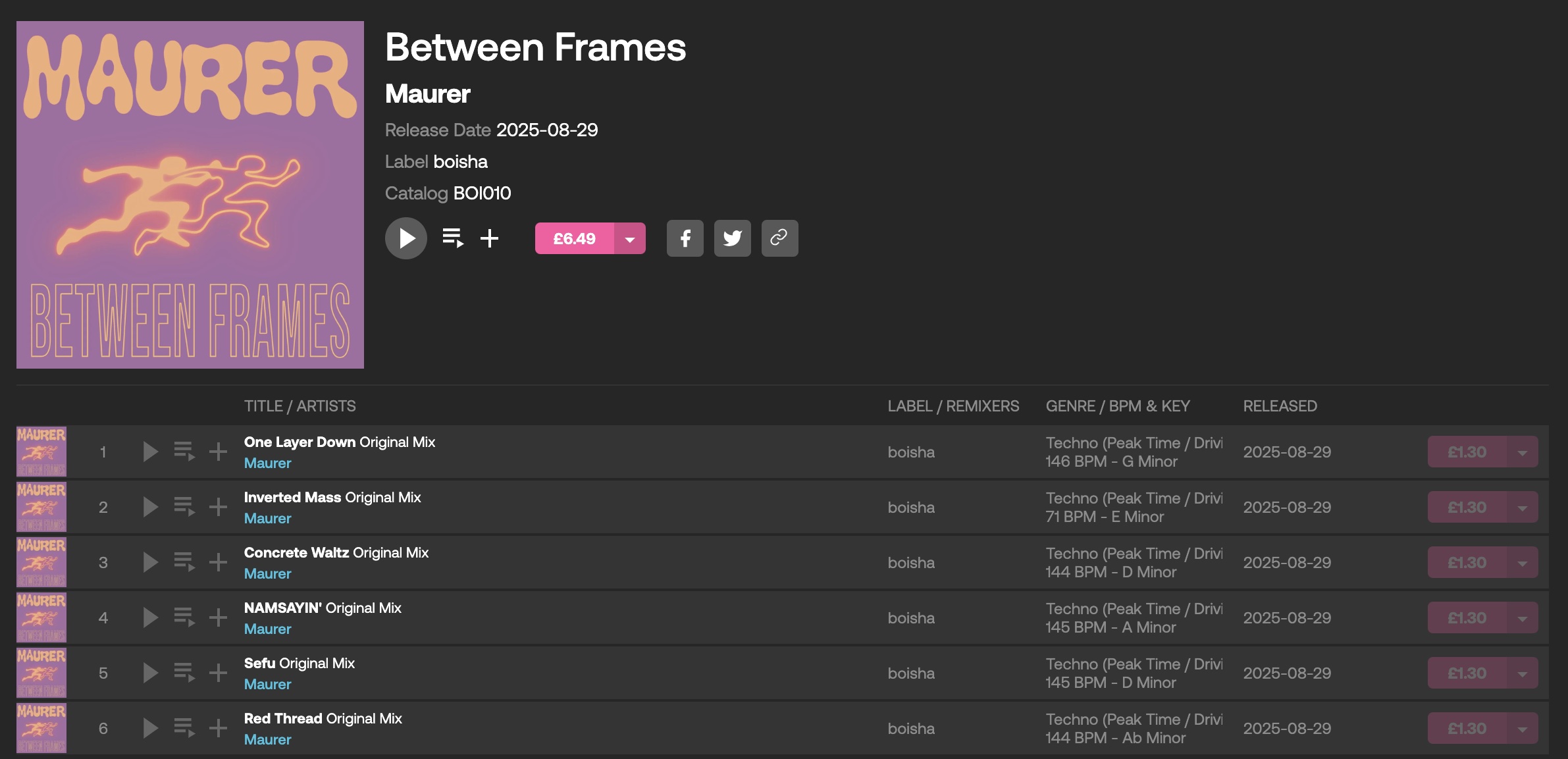Share release on Facebook
This screenshot has height=759, width=1568.
pos(685,238)
